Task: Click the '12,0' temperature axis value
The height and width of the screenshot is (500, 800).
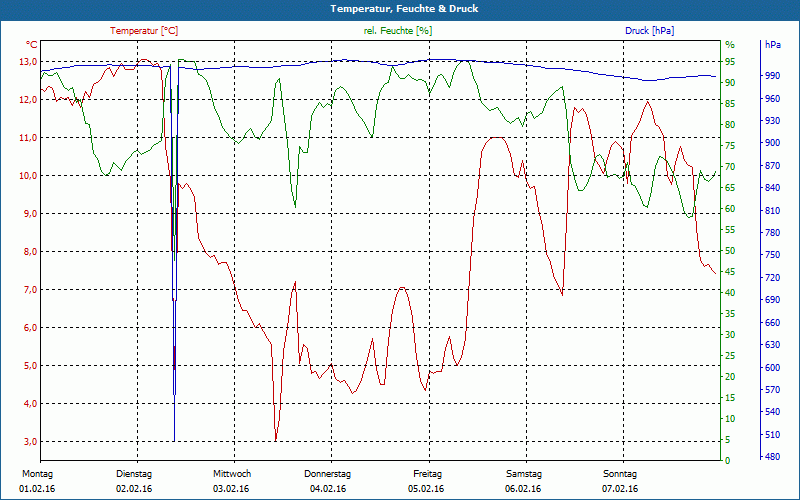Action: [28, 100]
